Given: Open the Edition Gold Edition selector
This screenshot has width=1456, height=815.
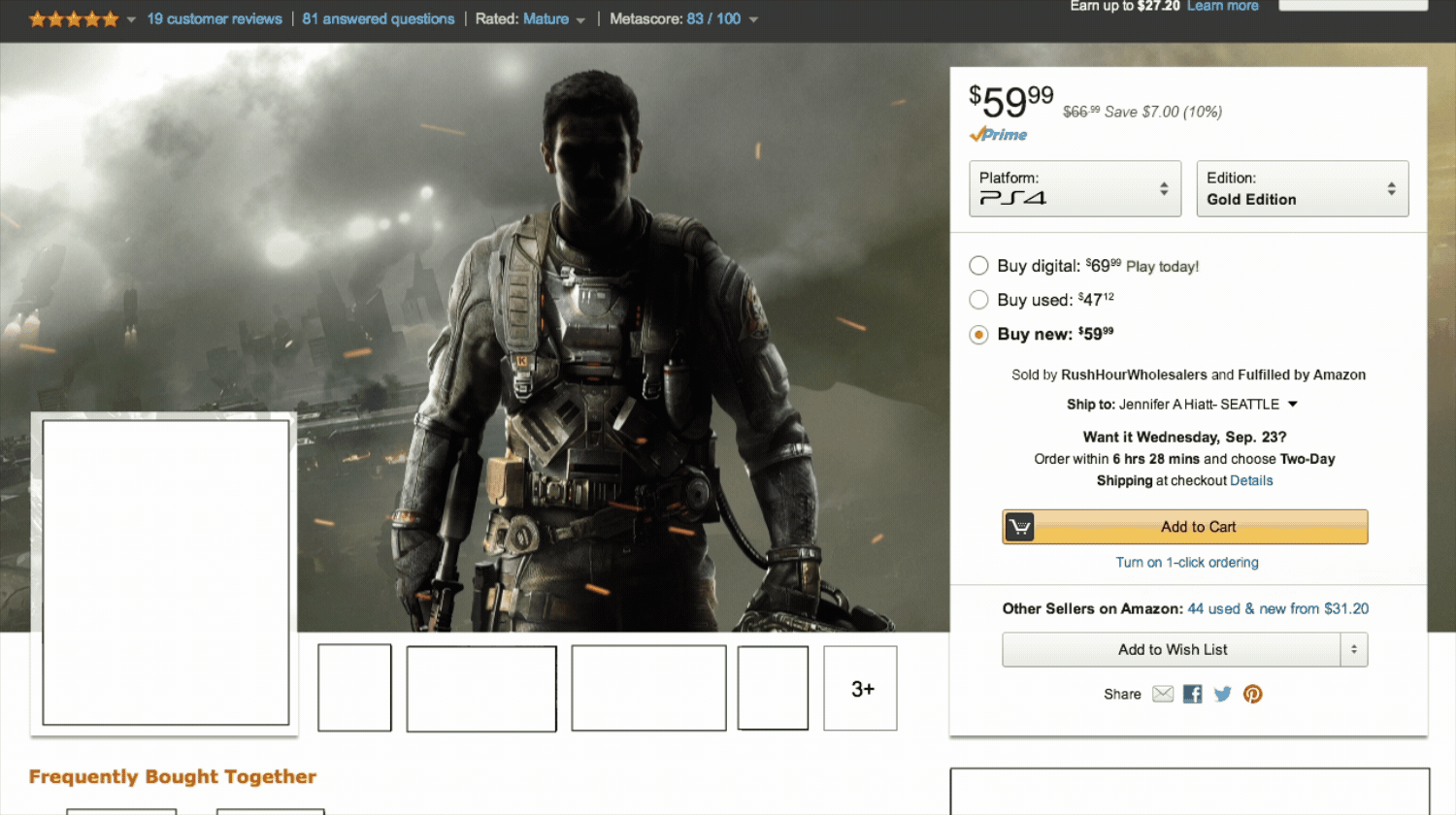Looking at the screenshot, I should [1302, 188].
